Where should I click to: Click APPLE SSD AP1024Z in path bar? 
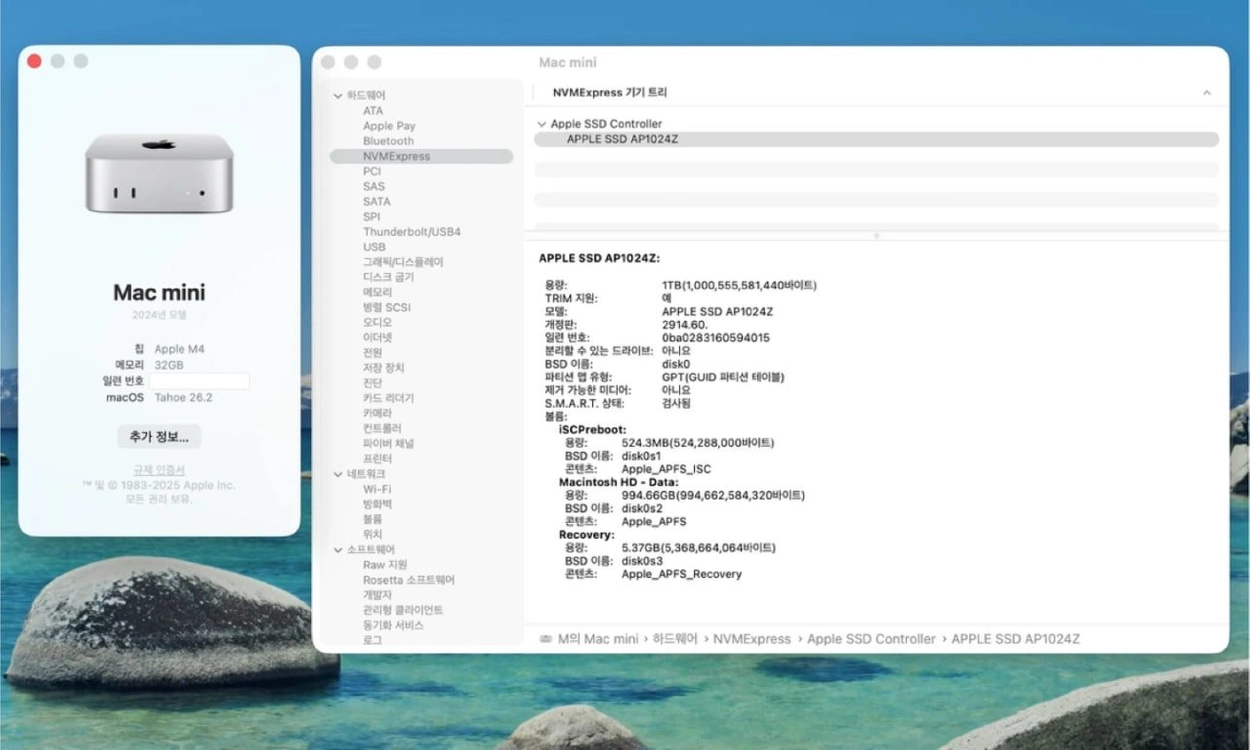click(1015, 639)
